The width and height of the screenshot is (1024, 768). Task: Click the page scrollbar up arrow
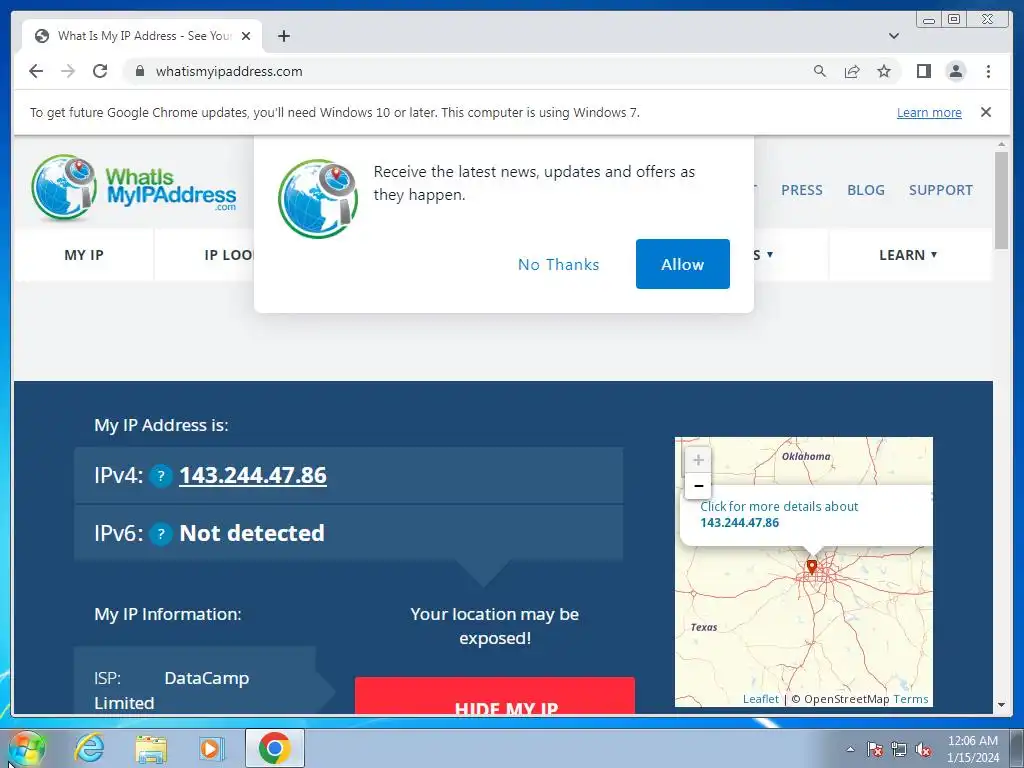pyautogui.click(x=1001, y=144)
